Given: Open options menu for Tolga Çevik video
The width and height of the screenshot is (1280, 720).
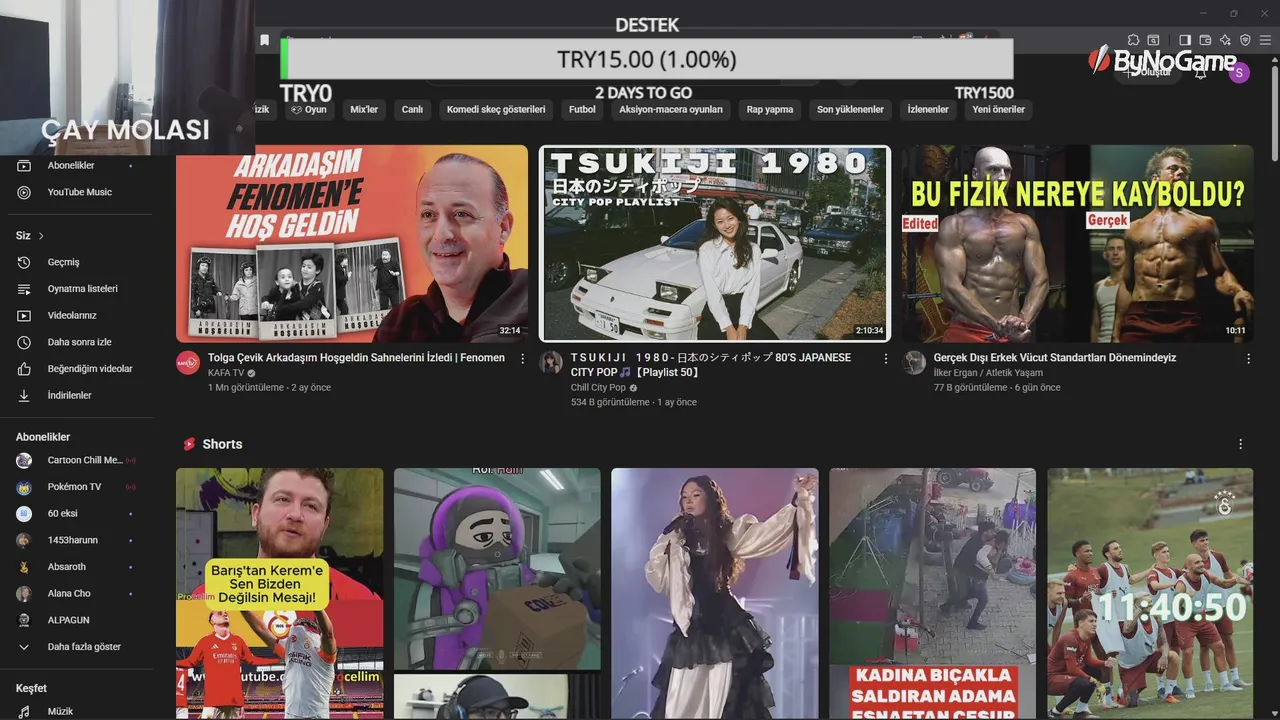Looking at the screenshot, I should coord(522,358).
